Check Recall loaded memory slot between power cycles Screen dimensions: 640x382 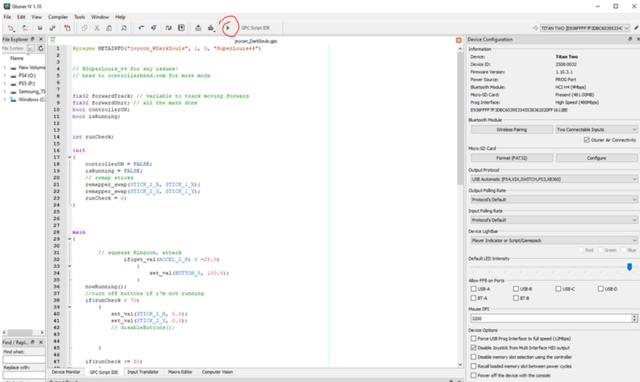473,366
